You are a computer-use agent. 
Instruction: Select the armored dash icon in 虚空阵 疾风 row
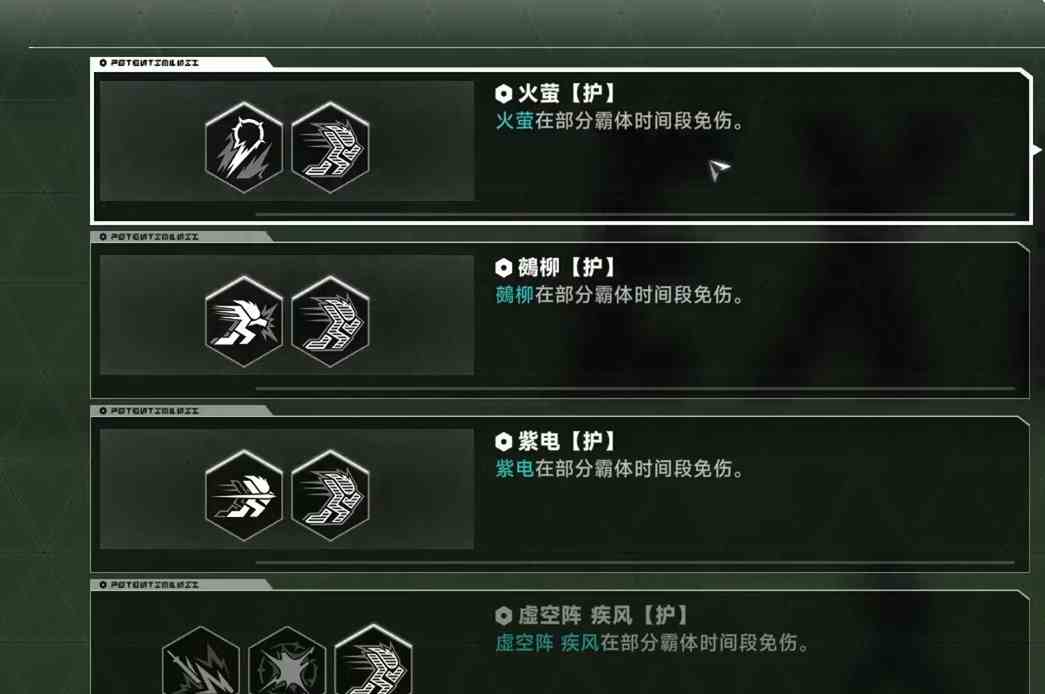[x=373, y=660]
